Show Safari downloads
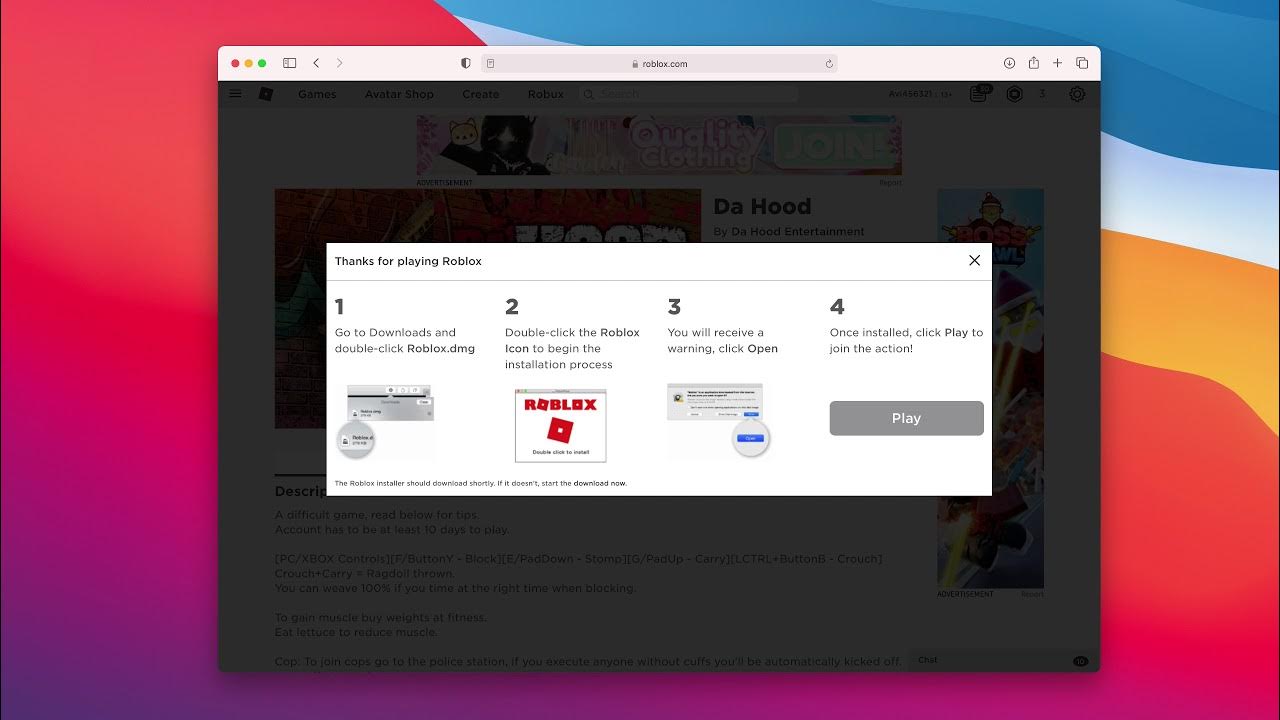The height and width of the screenshot is (720, 1280). 1009,63
